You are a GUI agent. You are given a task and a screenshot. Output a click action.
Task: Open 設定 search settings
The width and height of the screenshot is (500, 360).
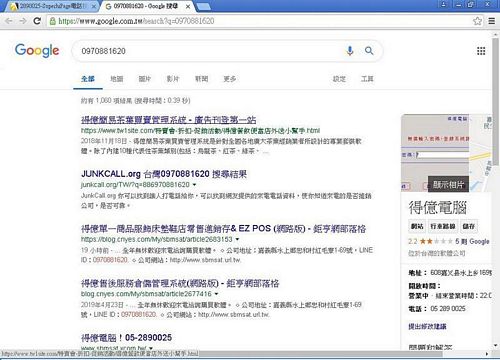(339, 79)
